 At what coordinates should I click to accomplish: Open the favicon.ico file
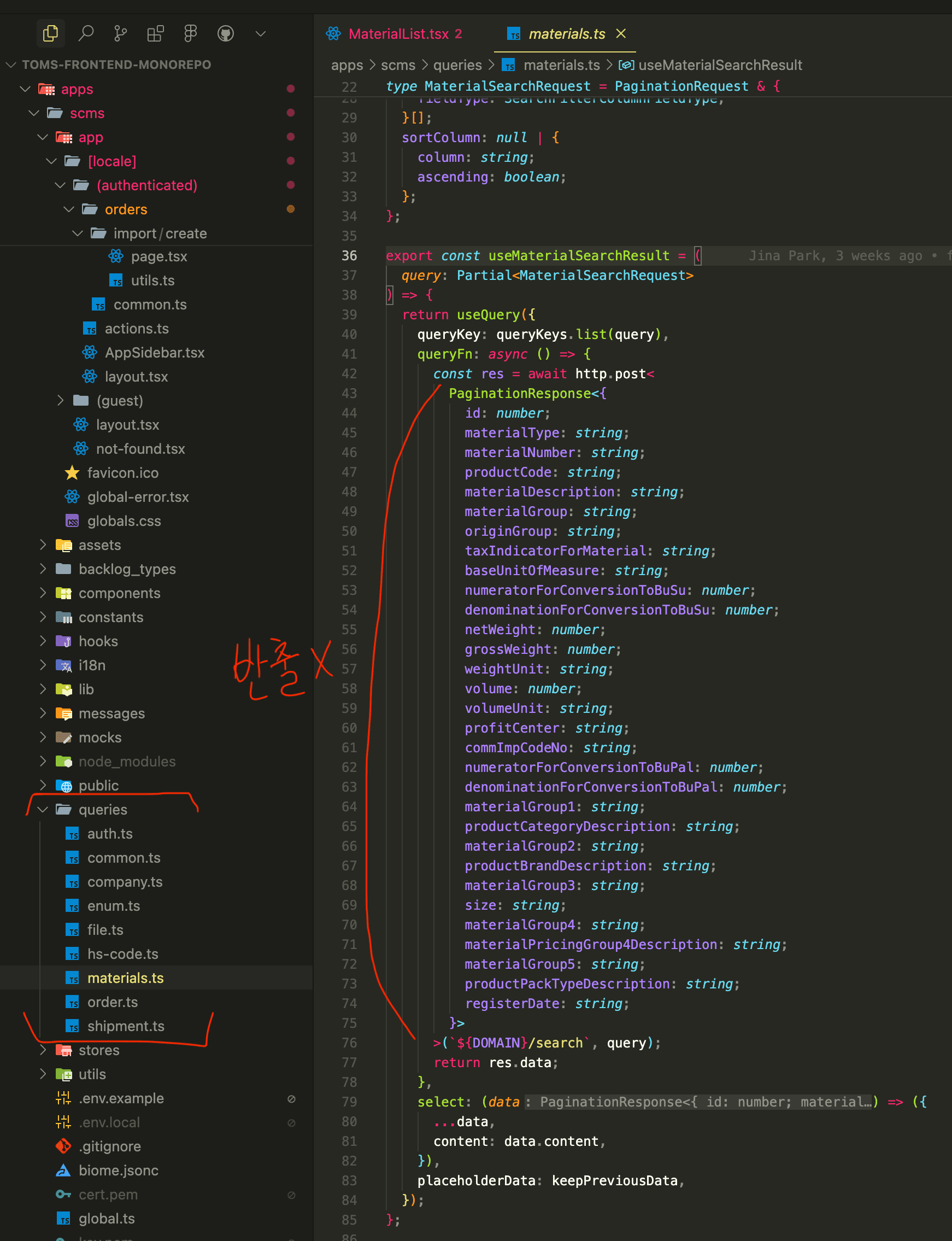pos(122,473)
